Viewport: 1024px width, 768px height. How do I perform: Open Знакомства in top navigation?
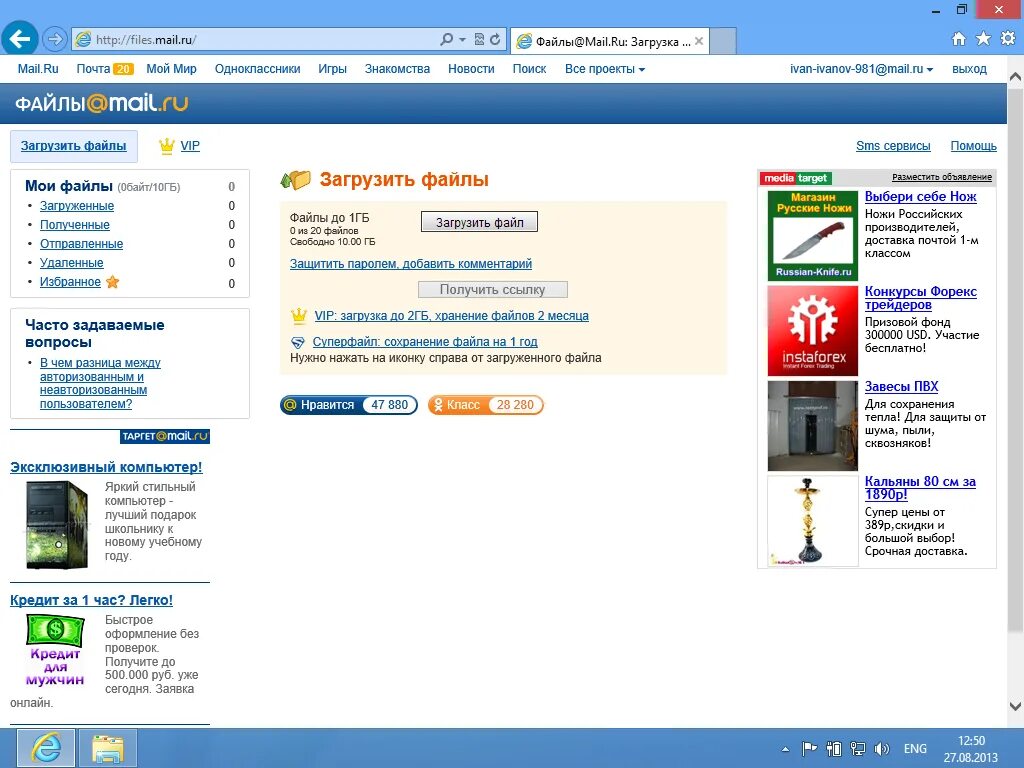397,69
